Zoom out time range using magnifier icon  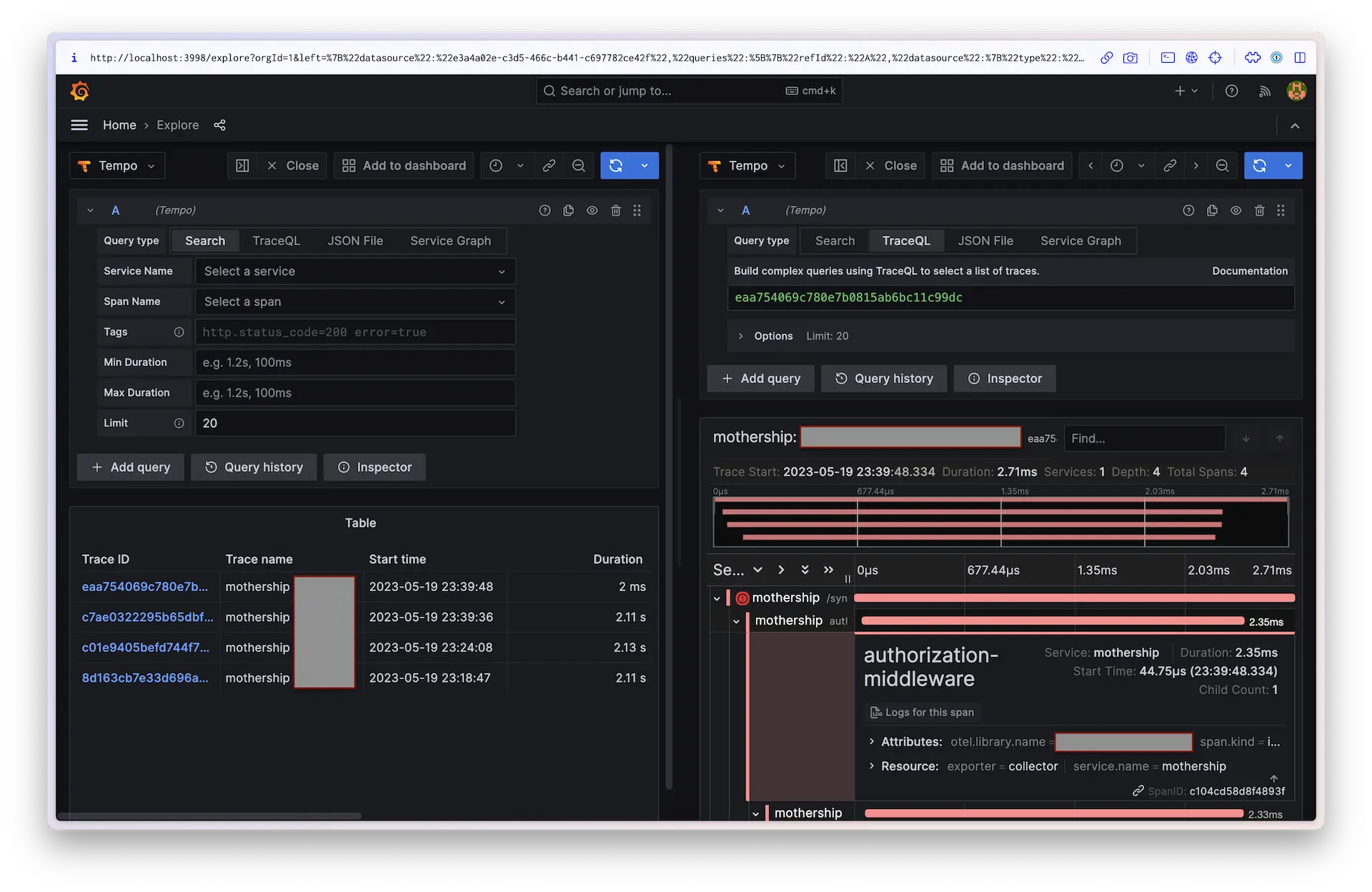[579, 165]
